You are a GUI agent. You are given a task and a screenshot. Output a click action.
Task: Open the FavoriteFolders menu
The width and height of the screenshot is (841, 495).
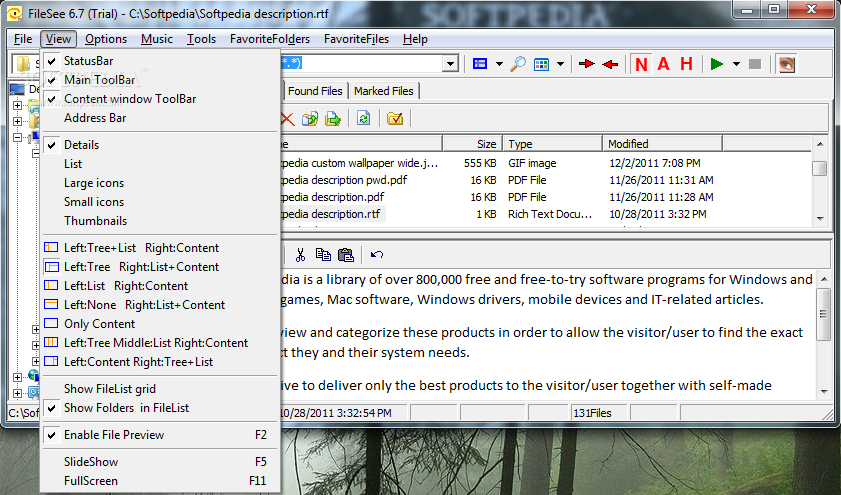coord(270,39)
